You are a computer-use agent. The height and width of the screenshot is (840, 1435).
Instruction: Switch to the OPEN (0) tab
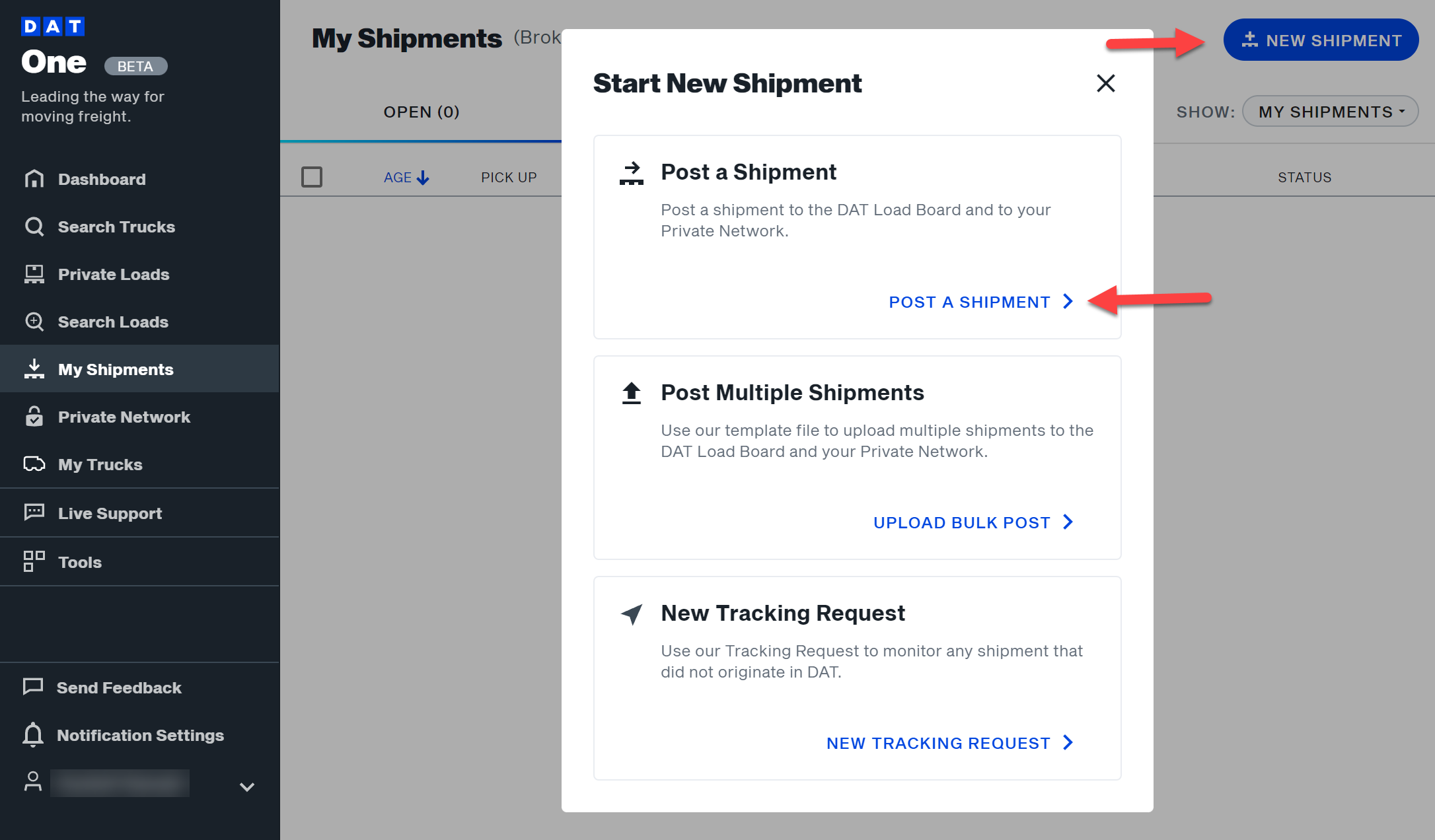coord(421,112)
